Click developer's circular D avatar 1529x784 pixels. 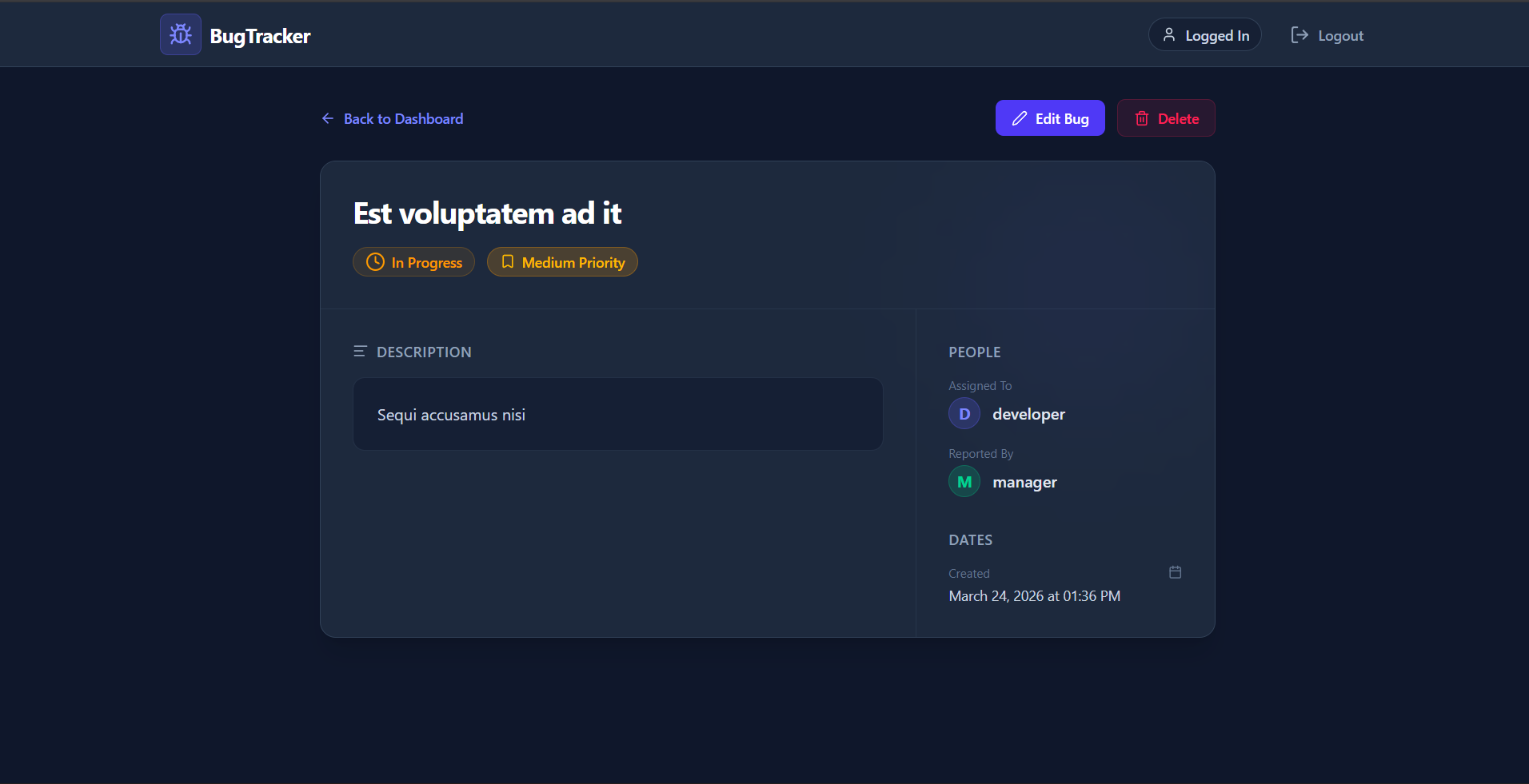(964, 413)
